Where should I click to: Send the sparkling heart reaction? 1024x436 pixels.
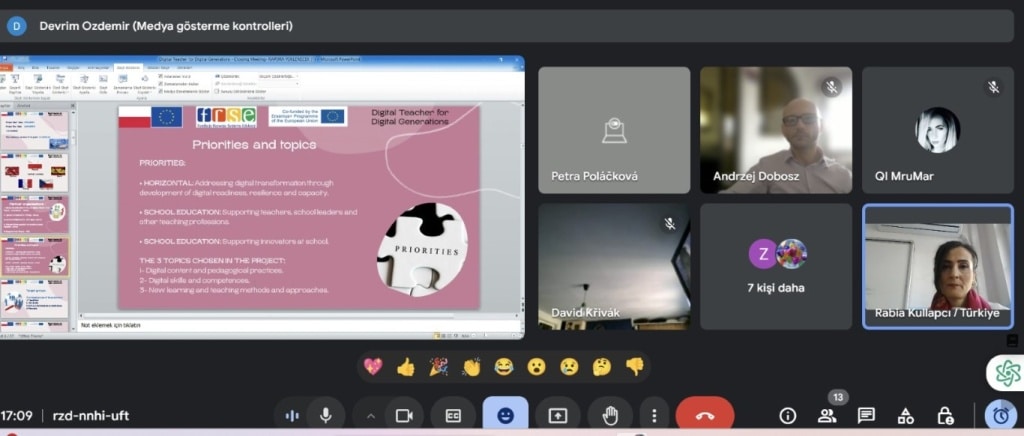click(373, 367)
